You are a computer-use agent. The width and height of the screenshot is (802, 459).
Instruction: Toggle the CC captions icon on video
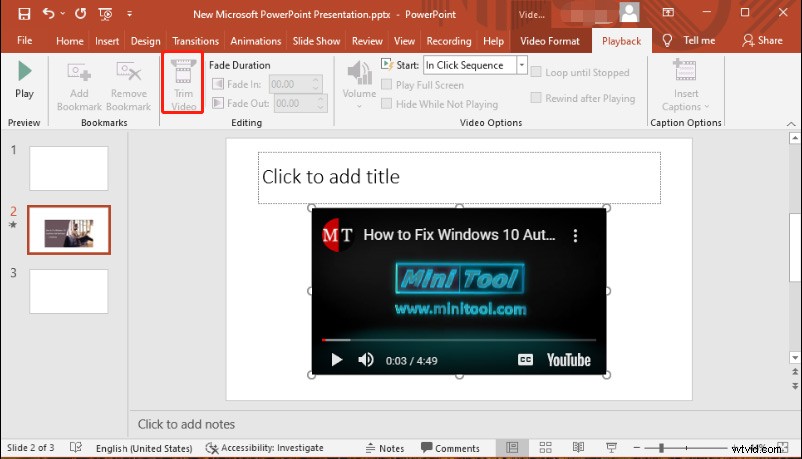point(525,360)
